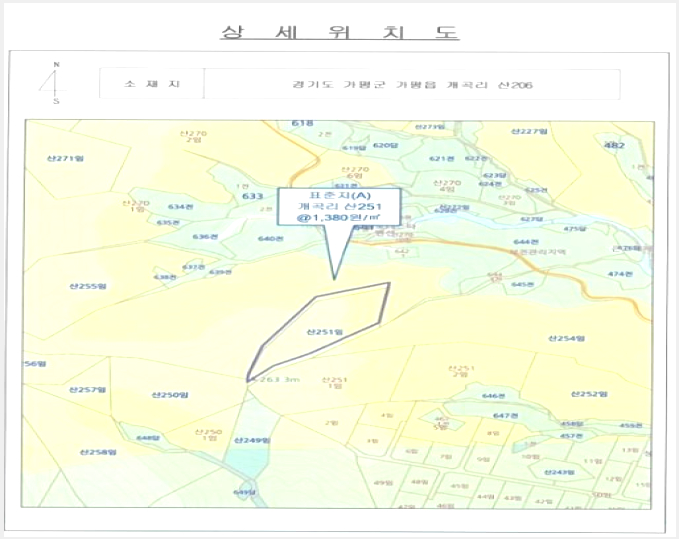Select the 산255임 parcel label

pyautogui.click(x=88, y=286)
